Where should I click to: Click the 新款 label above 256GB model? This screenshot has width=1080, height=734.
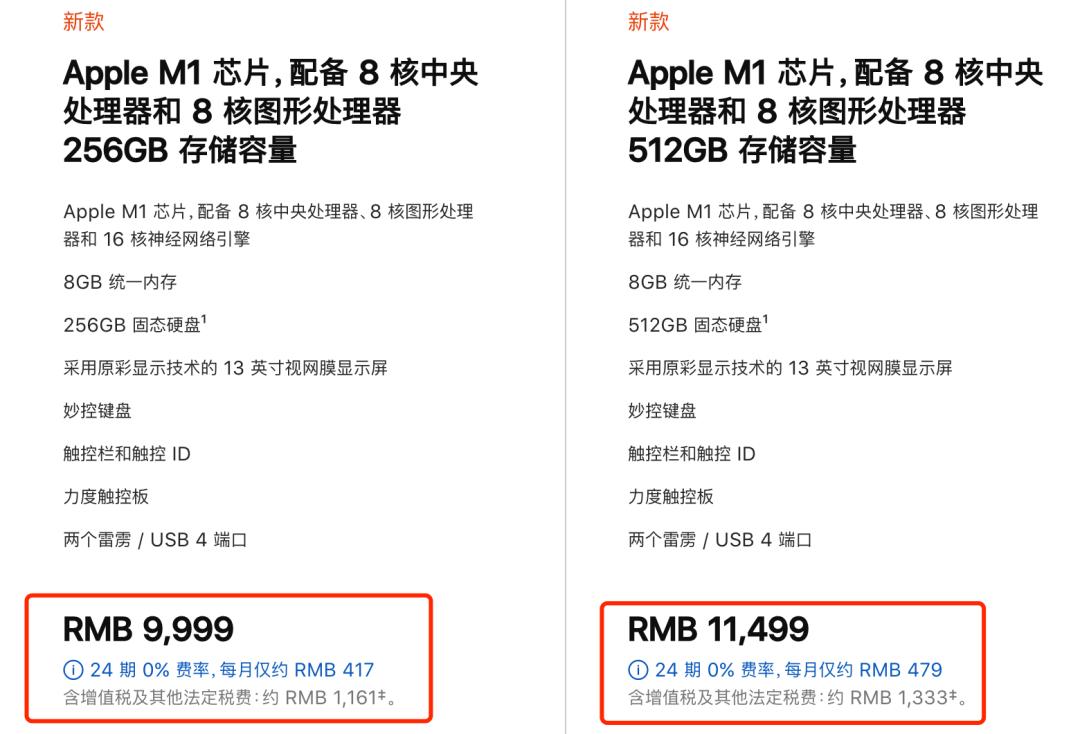[83, 23]
